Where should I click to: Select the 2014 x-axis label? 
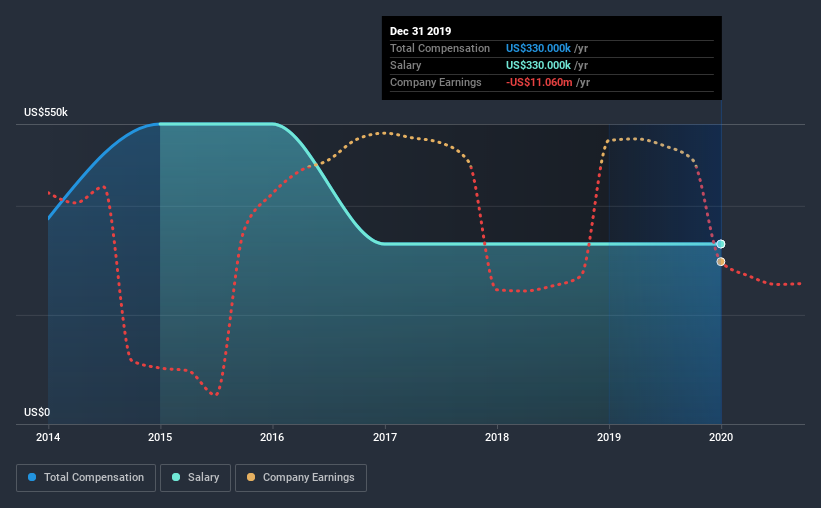click(x=48, y=437)
